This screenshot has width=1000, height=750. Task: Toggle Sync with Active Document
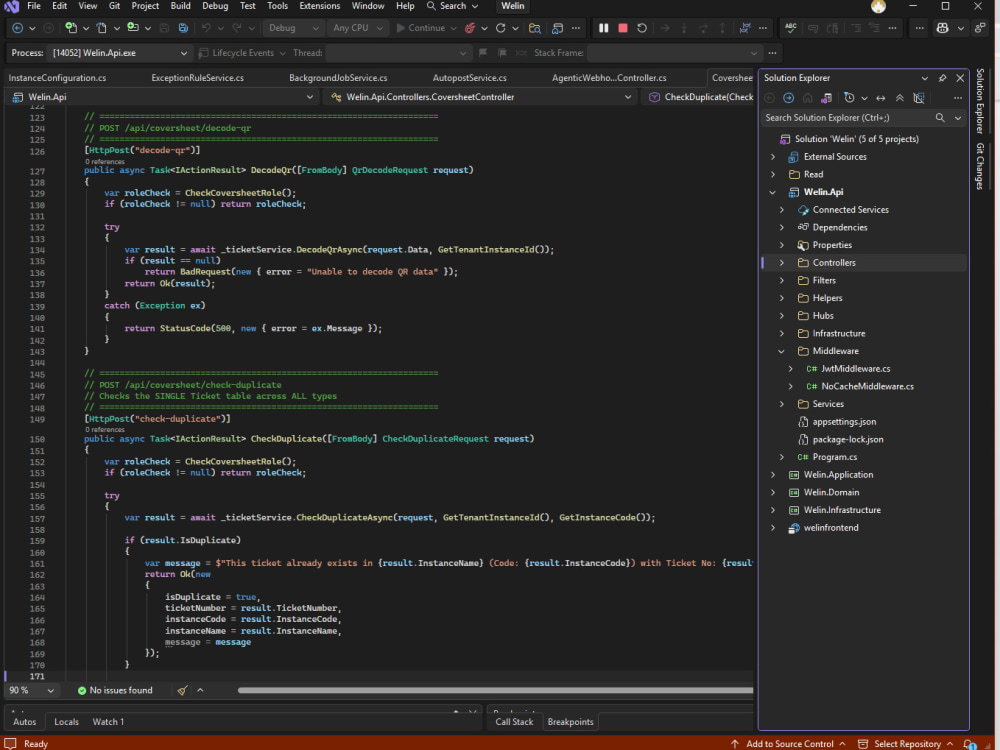point(880,98)
